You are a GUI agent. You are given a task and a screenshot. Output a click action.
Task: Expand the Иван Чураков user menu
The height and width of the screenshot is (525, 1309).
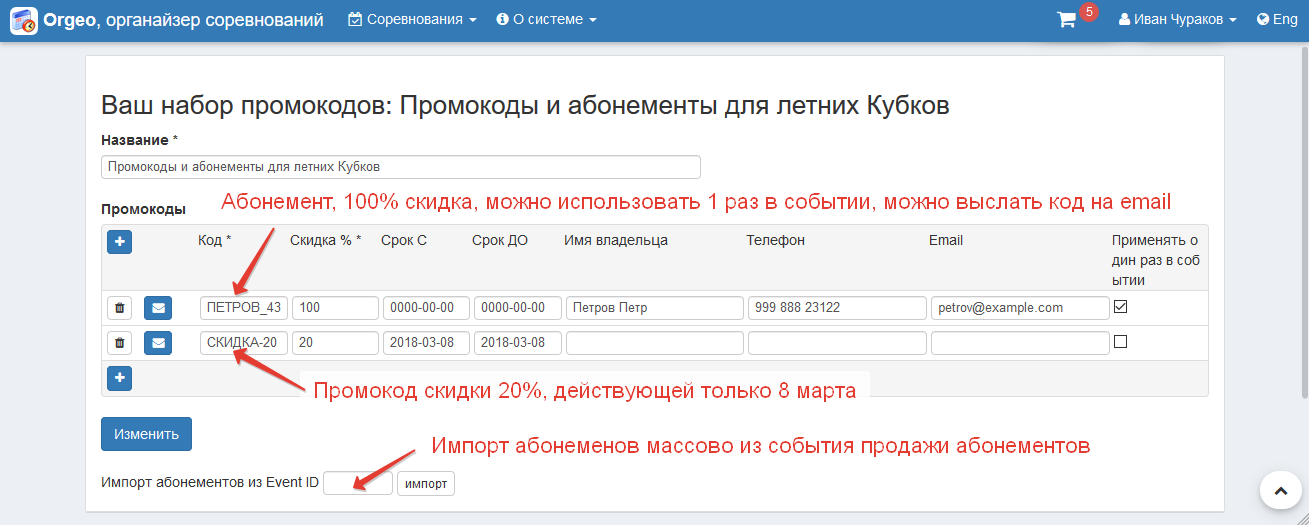coord(1178,20)
